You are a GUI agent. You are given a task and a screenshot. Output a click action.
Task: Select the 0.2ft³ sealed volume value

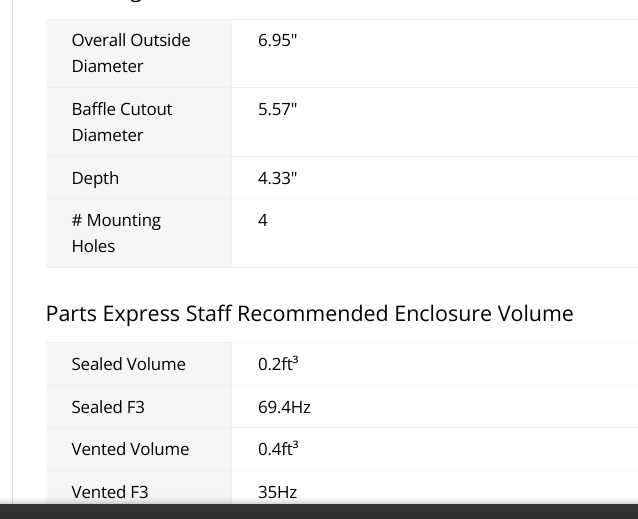point(278,364)
